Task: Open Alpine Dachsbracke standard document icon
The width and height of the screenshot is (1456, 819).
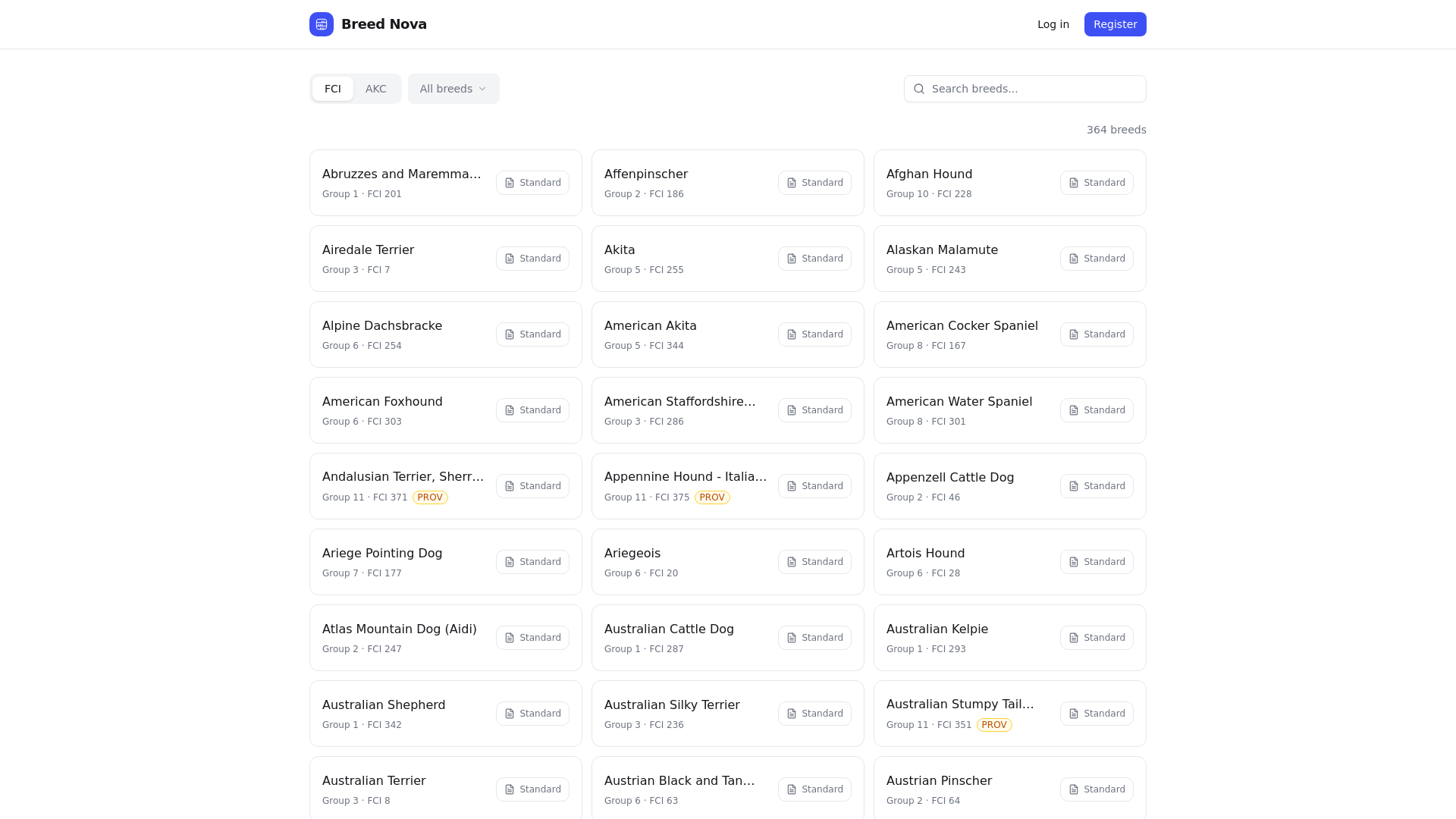Action: click(510, 334)
